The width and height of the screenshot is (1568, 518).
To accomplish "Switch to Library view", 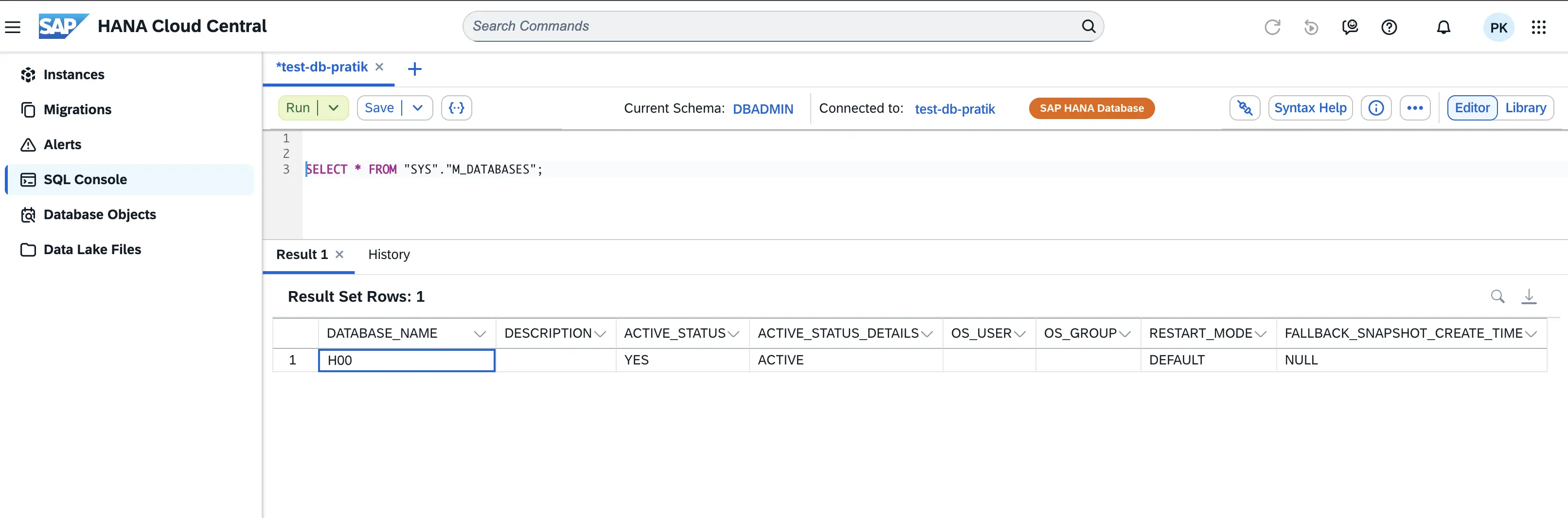I will pyautogui.click(x=1525, y=107).
